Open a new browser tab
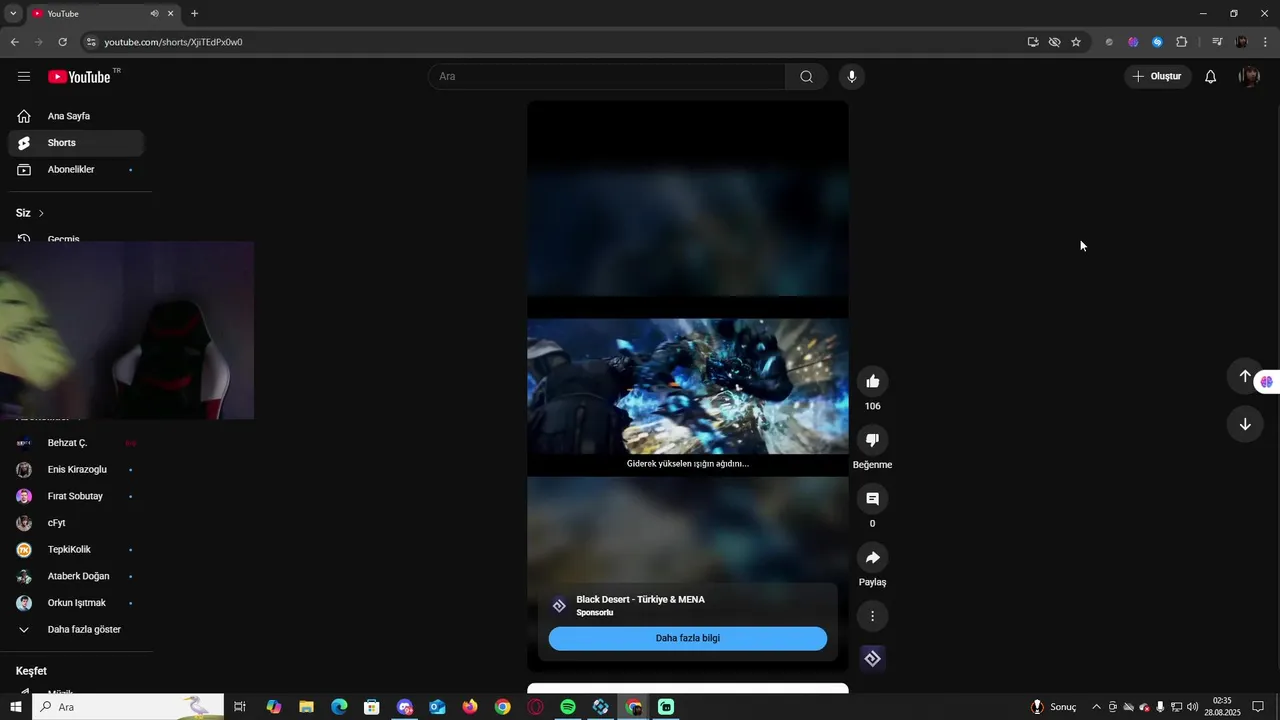The height and width of the screenshot is (720, 1280). pos(194,14)
